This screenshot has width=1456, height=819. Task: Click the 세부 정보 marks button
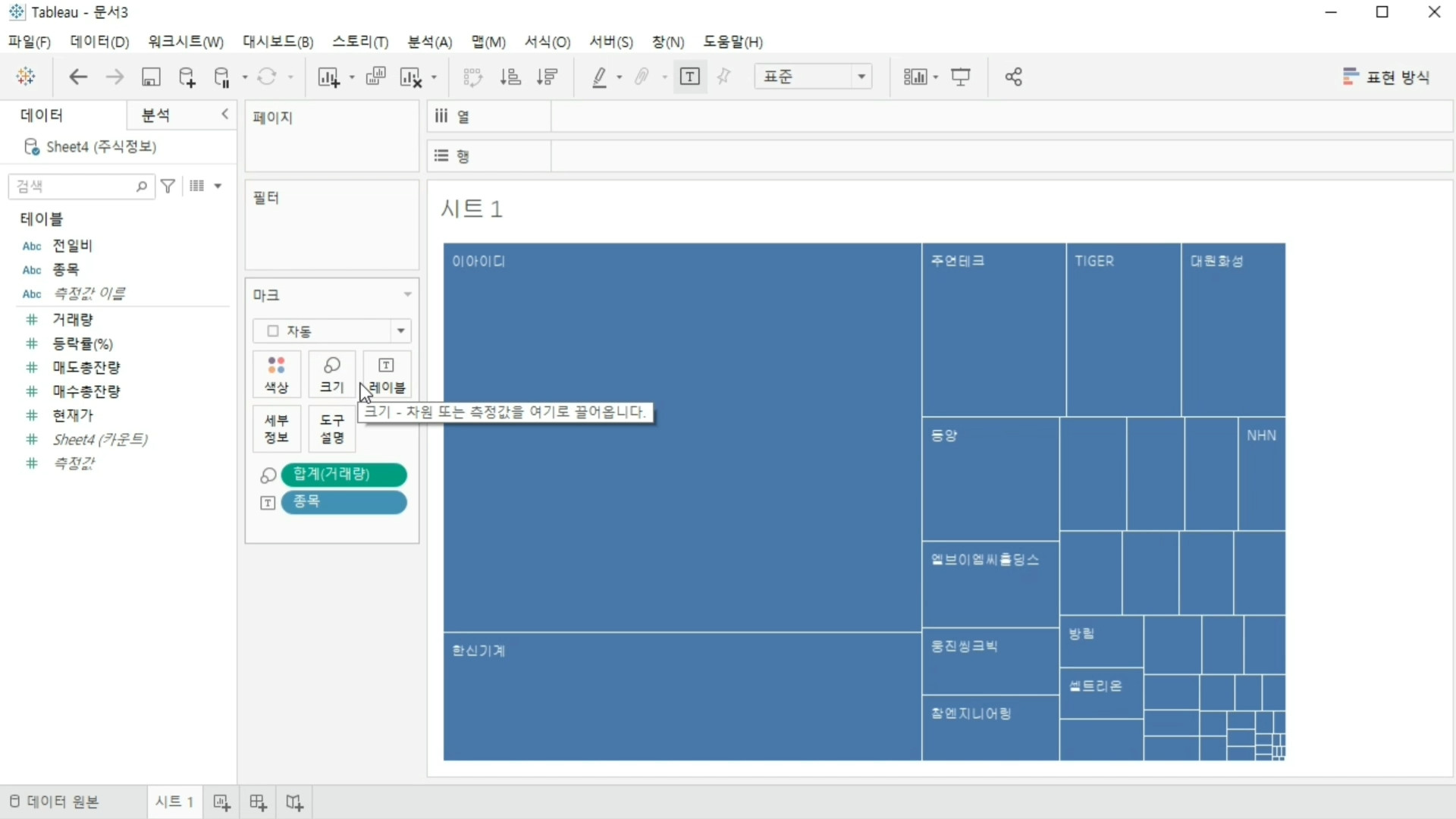(x=277, y=428)
